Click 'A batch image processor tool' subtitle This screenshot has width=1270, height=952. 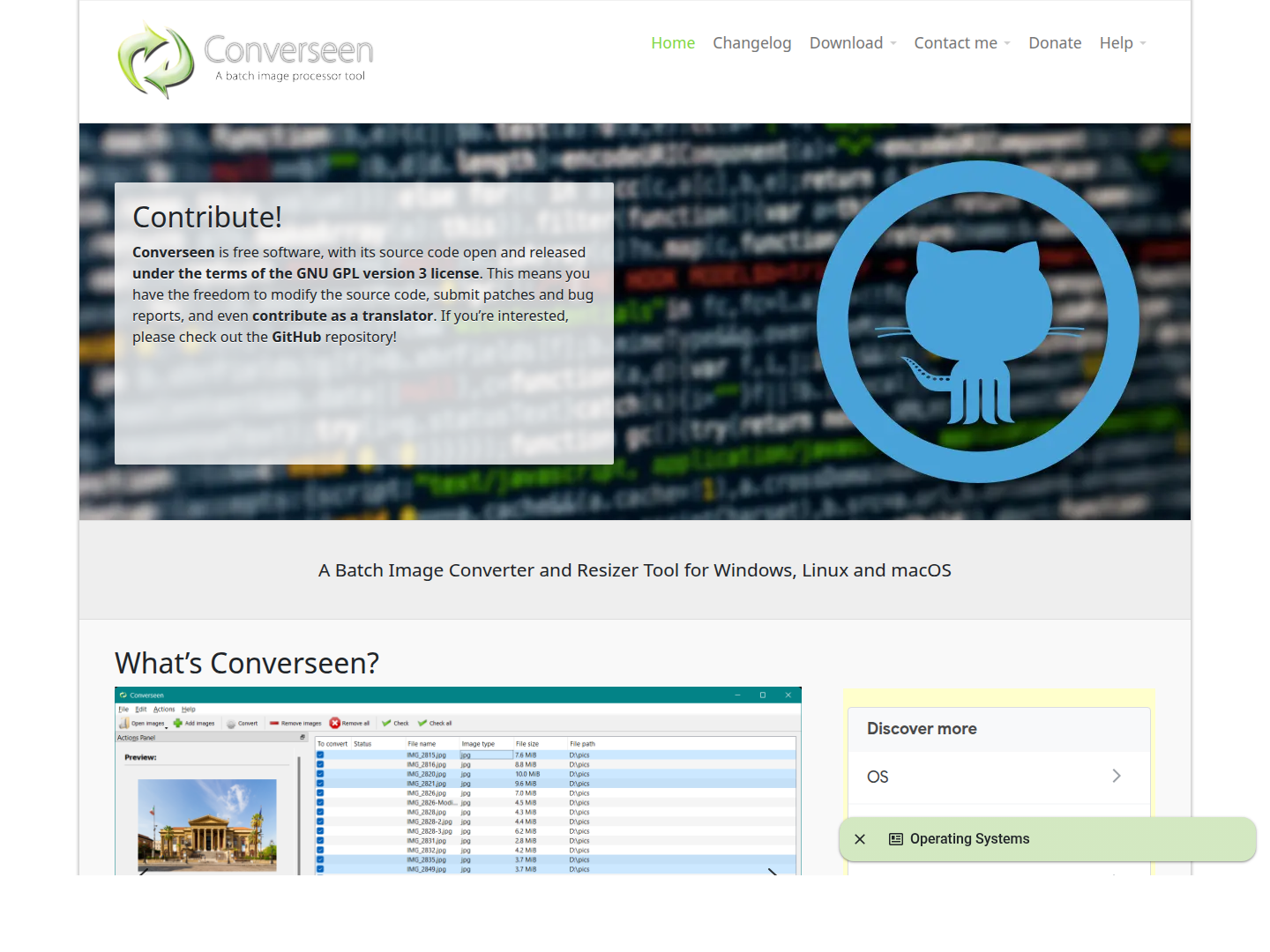(290, 76)
